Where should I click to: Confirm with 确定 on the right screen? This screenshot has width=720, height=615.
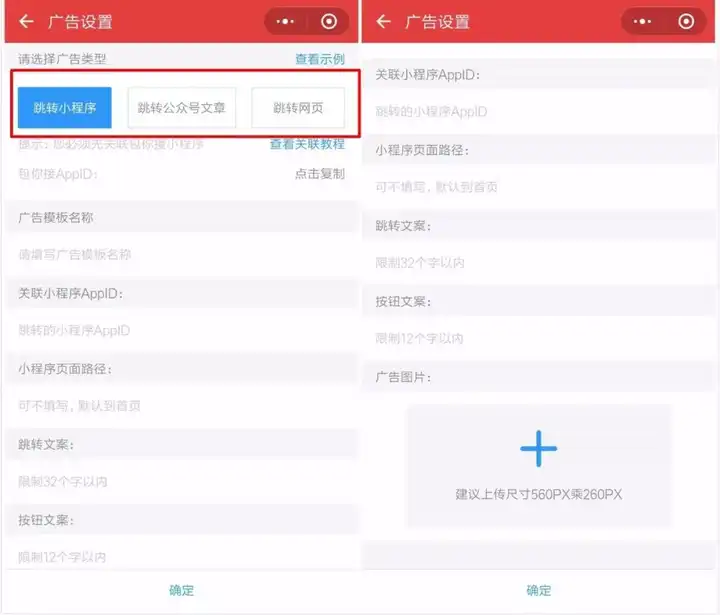pos(539,590)
